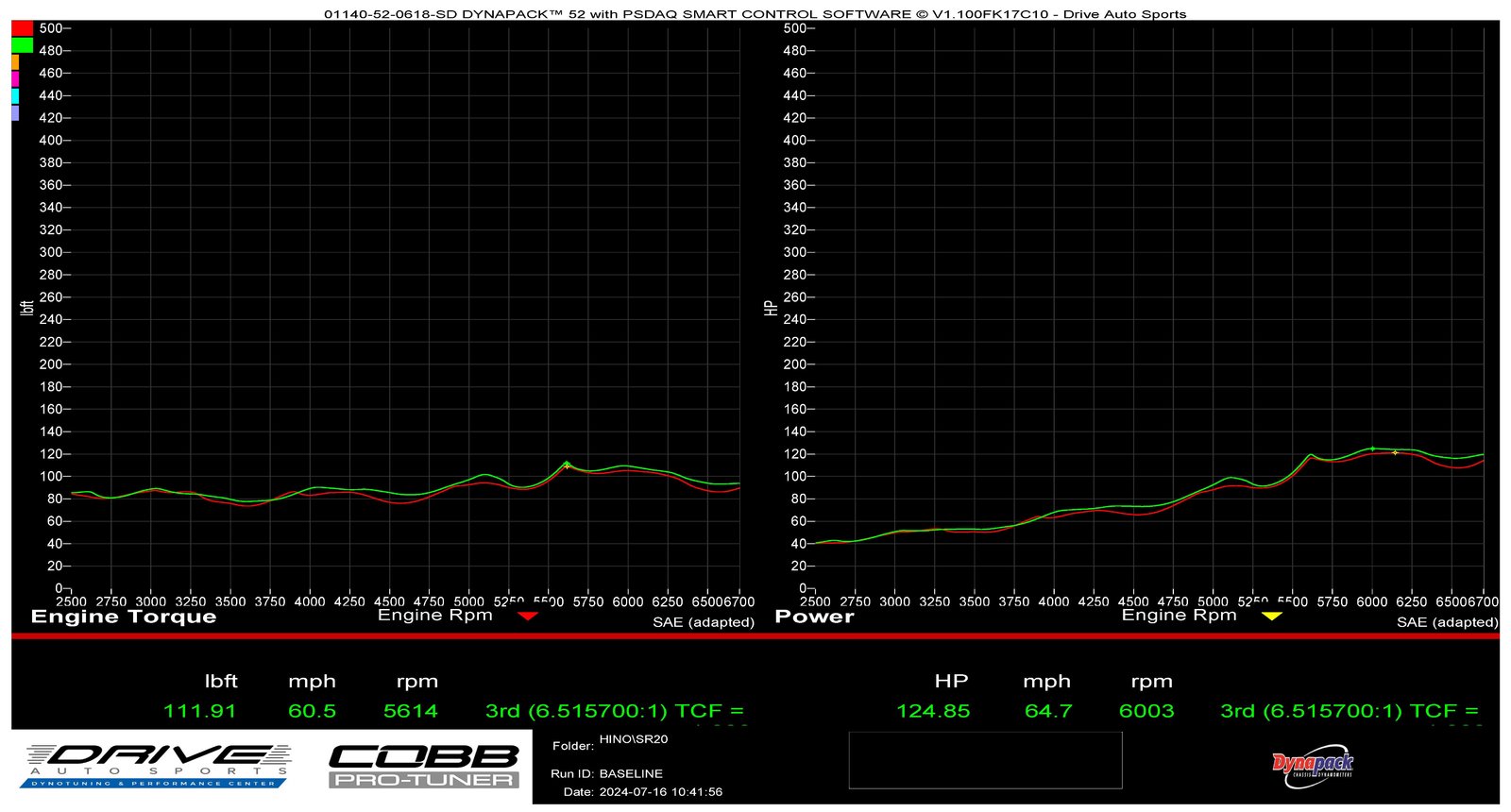Click 3000 on the torque graph rpm axis
Screen dimensions: 1511x812
coord(151,601)
